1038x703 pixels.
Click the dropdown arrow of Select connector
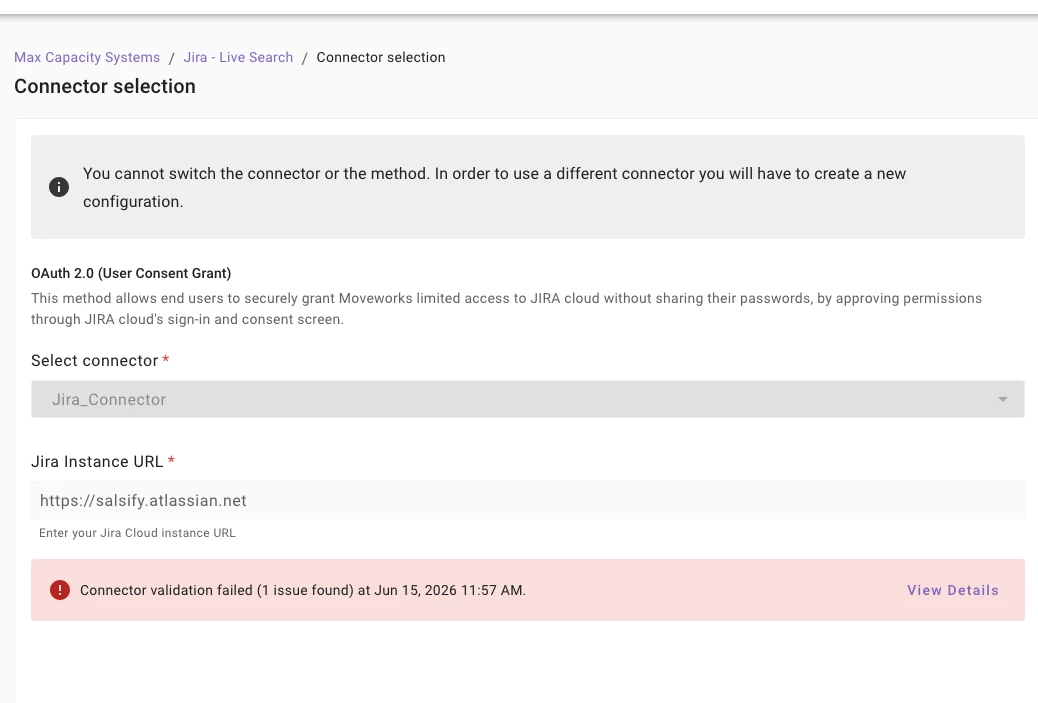click(x=1002, y=399)
